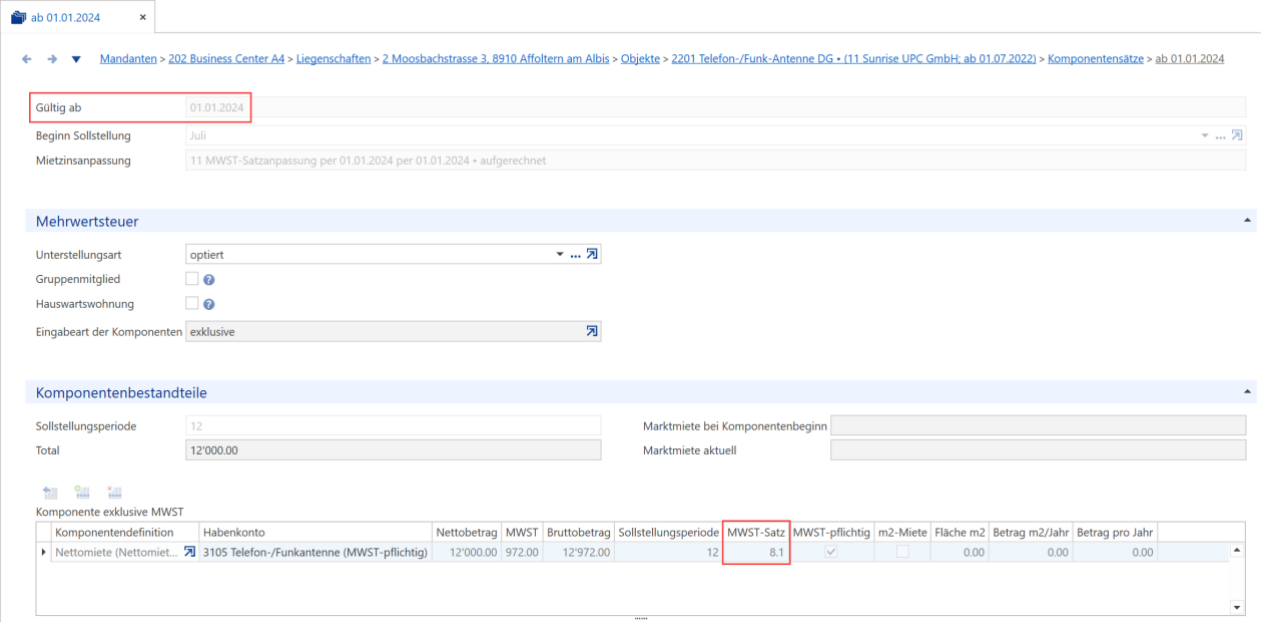Navigate to Komponentensätze breadcrumb

tap(1096, 59)
